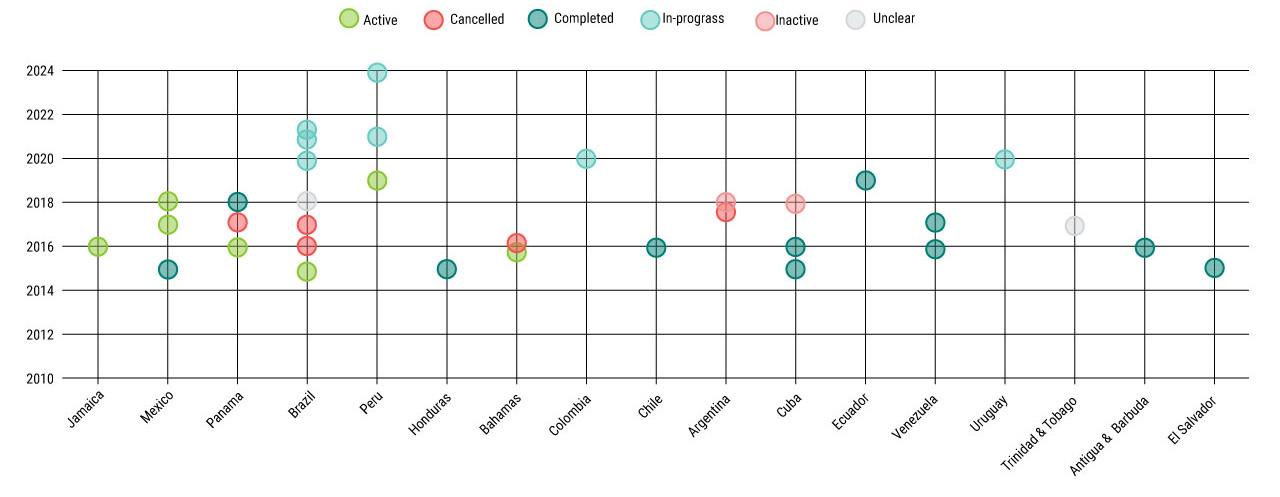
Task: Select Jamaica's 2016 Active data point
Action: pyautogui.click(x=98, y=247)
